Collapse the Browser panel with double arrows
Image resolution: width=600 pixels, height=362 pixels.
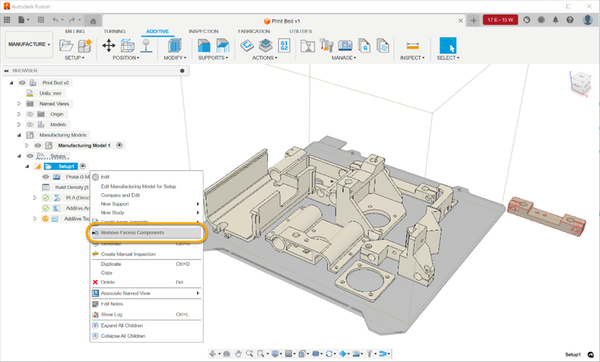point(7,71)
